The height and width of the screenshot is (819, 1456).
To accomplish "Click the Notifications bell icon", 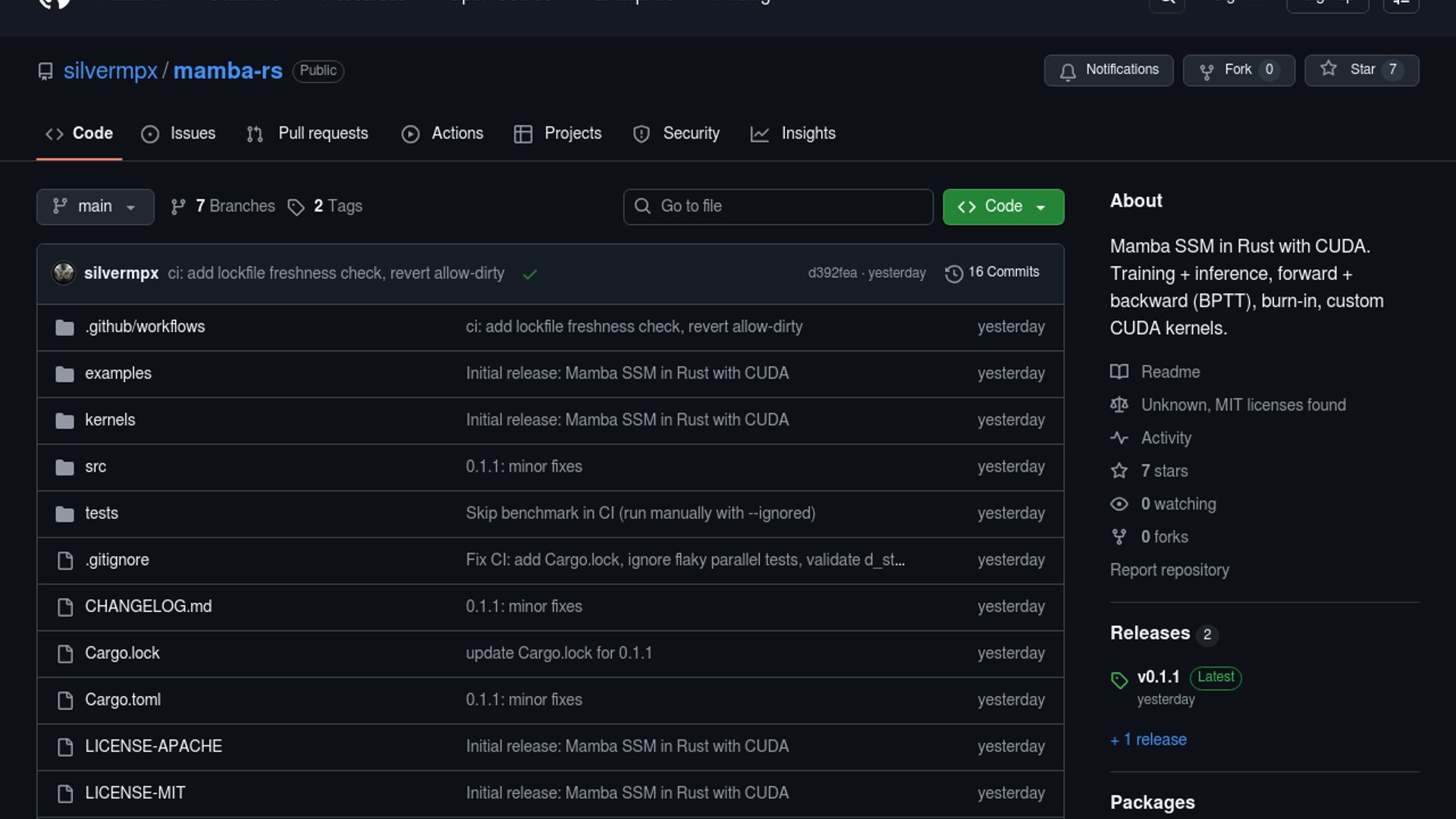I will pyautogui.click(x=1068, y=71).
